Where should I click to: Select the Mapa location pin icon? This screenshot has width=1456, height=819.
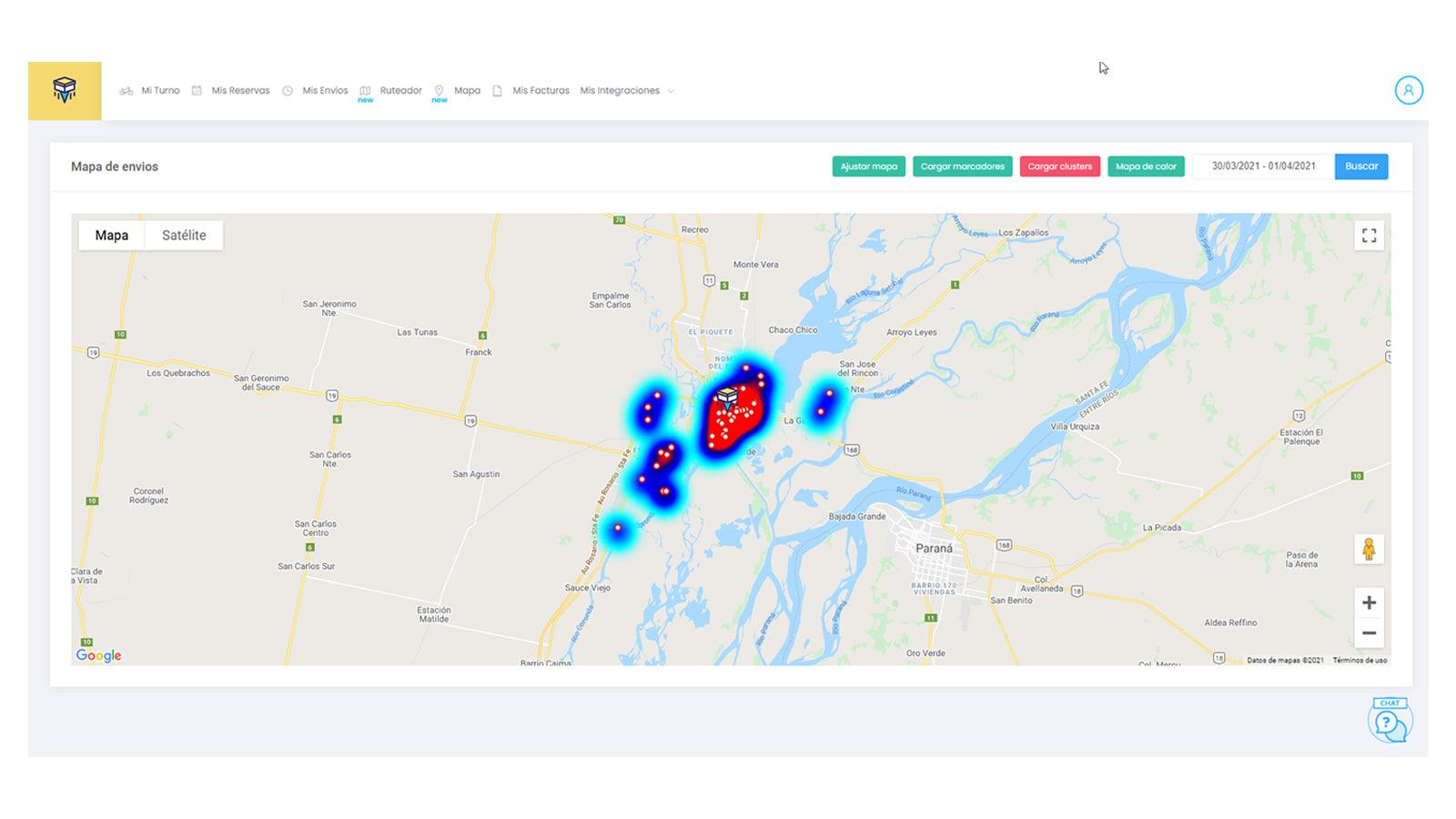(x=439, y=89)
